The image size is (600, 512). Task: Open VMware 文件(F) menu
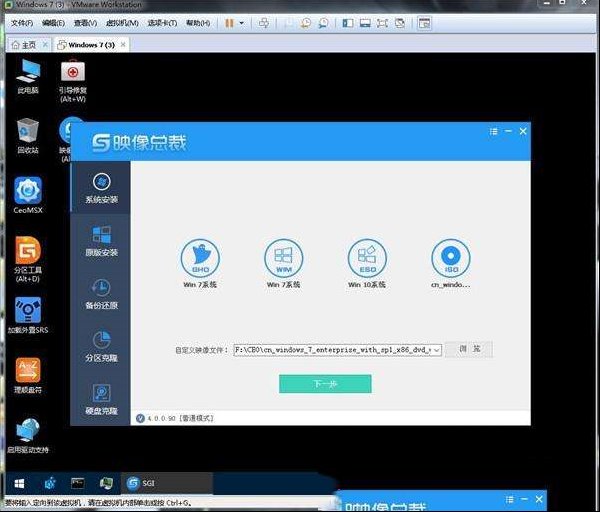22,23
